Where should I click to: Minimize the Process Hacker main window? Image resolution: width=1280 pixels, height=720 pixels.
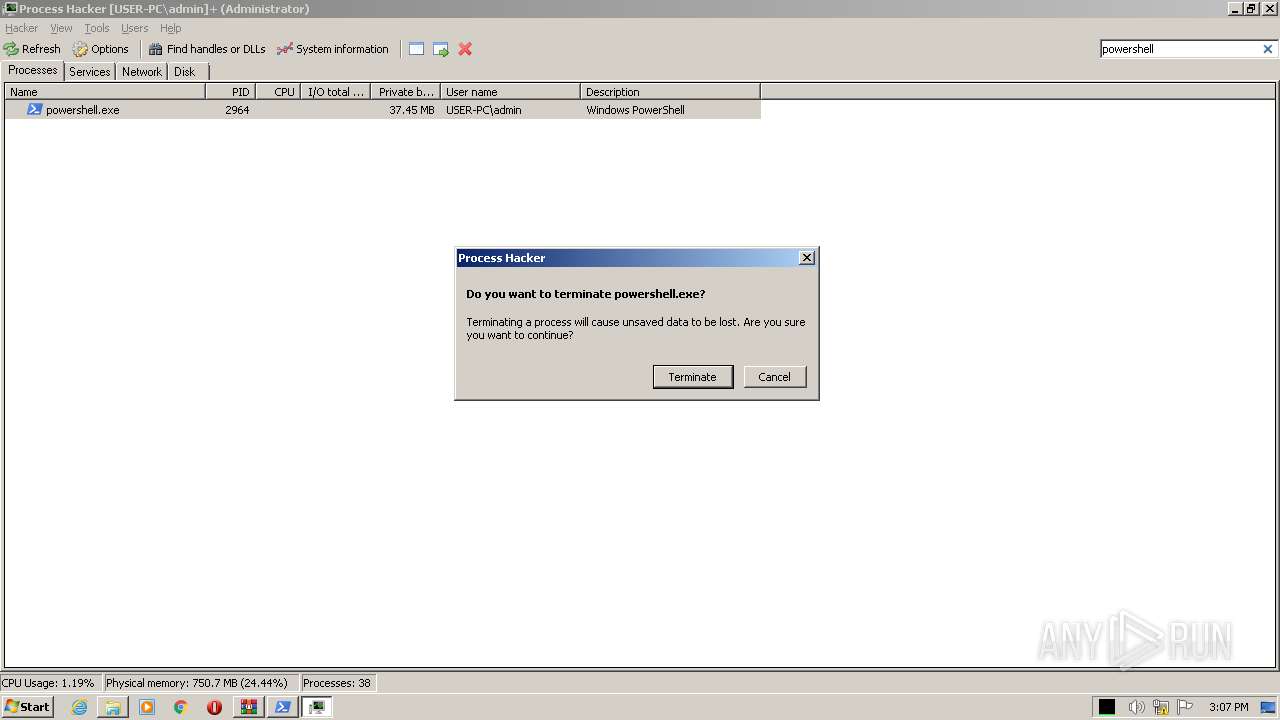[x=1235, y=8]
